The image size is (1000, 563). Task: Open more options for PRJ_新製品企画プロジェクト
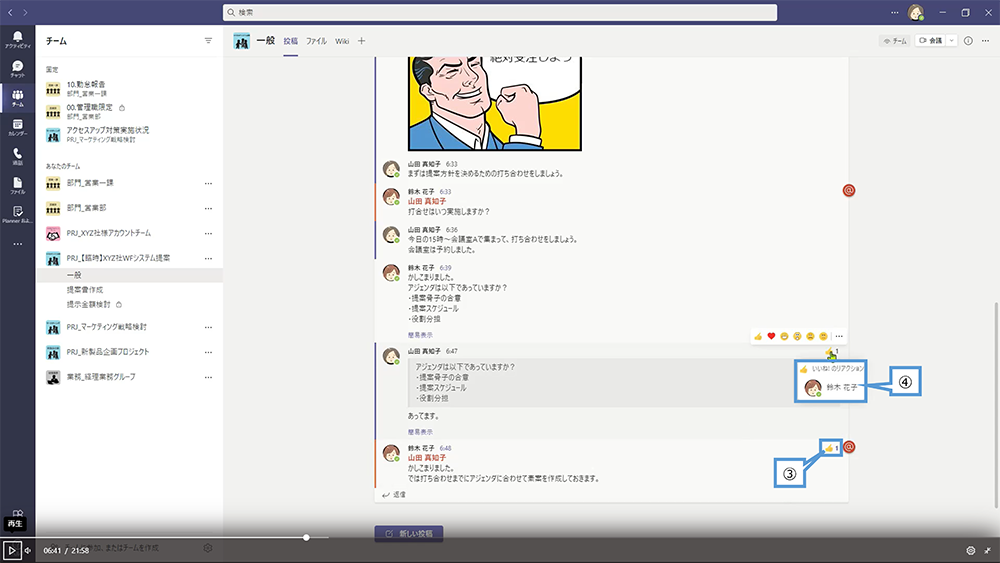pyautogui.click(x=208, y=352)
